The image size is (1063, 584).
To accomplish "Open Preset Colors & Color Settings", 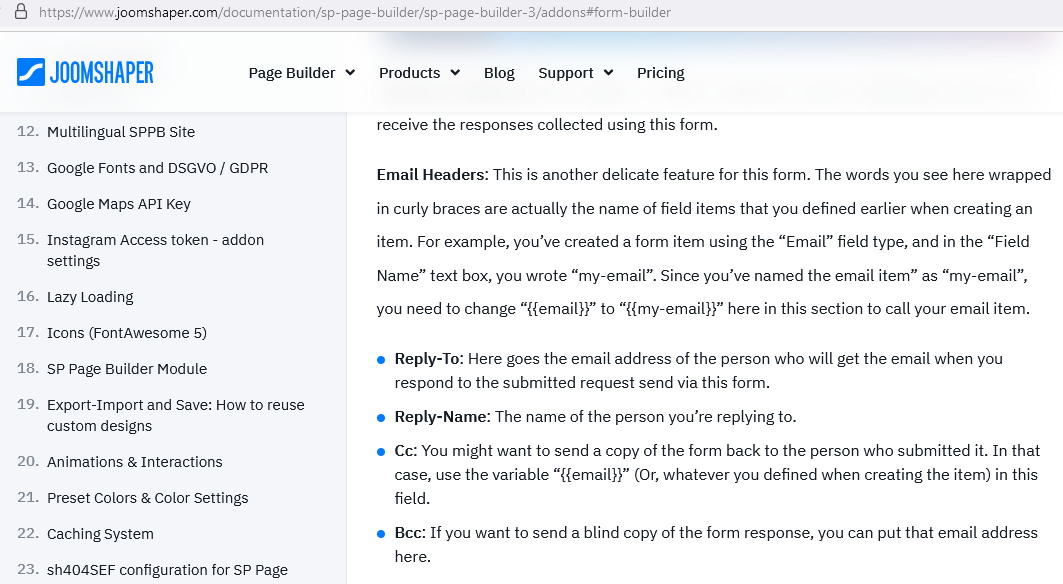I will pyautogui.click(x=147, y=498).
